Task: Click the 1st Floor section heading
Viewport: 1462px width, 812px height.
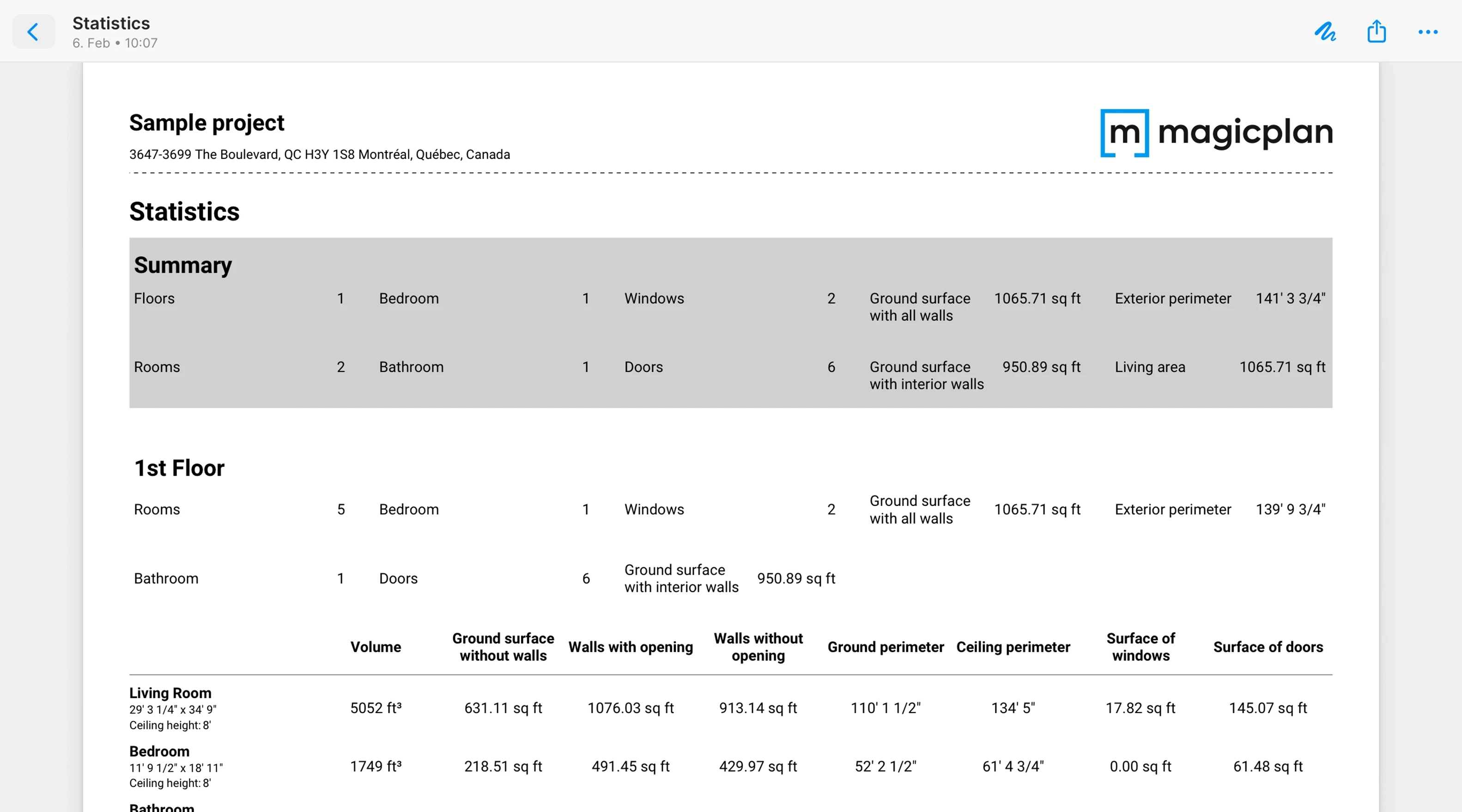Action: (x=179, y=468)
